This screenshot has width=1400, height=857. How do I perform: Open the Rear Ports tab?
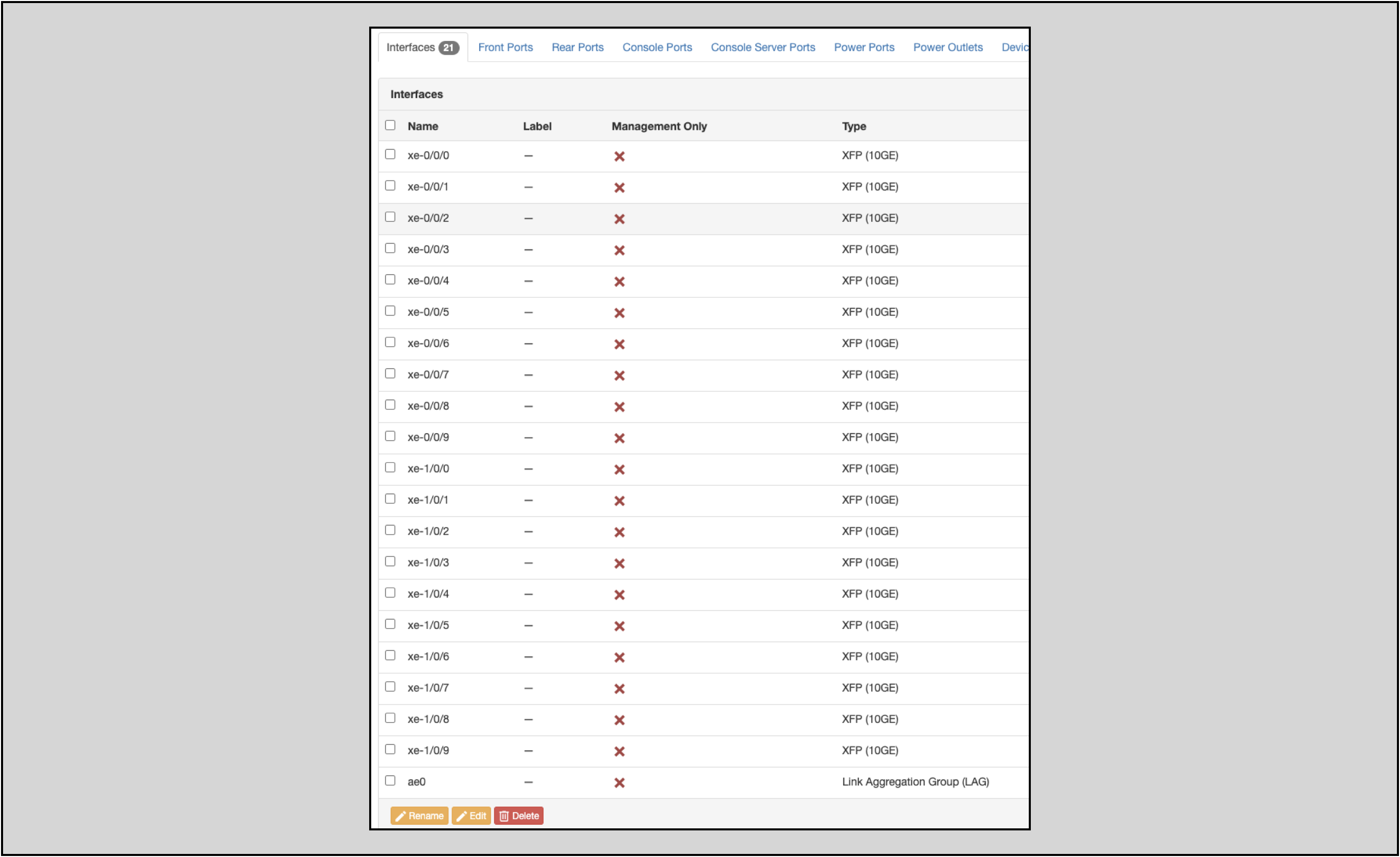pyautogui.click(x=577, y=47)
